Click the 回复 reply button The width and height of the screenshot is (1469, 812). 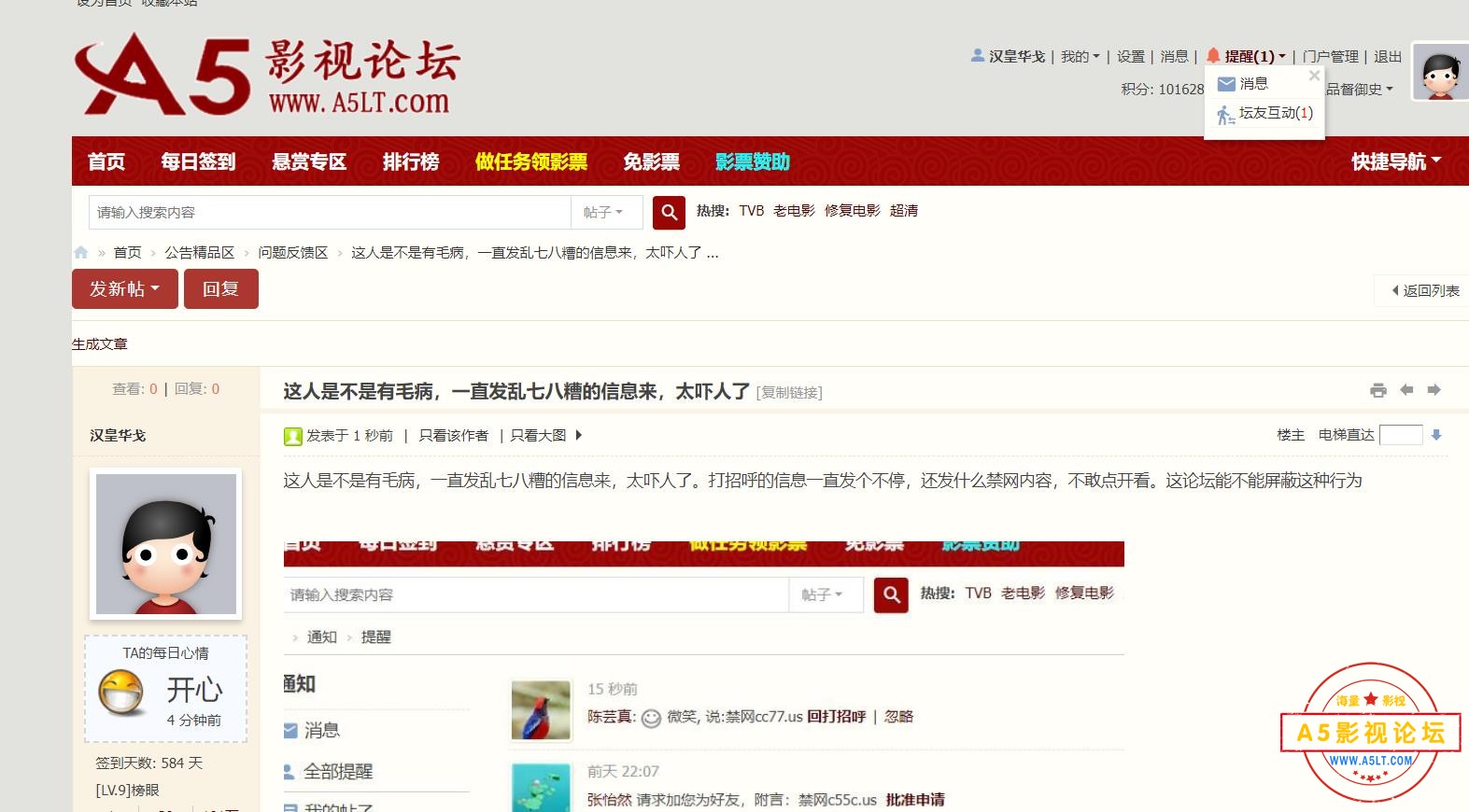click(x=221, y=288)
